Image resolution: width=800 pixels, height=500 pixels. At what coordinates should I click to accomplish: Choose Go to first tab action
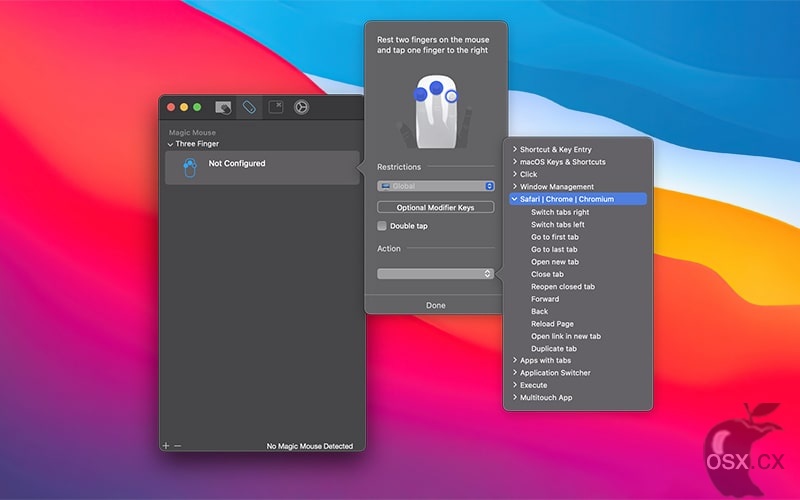[555, 237]
